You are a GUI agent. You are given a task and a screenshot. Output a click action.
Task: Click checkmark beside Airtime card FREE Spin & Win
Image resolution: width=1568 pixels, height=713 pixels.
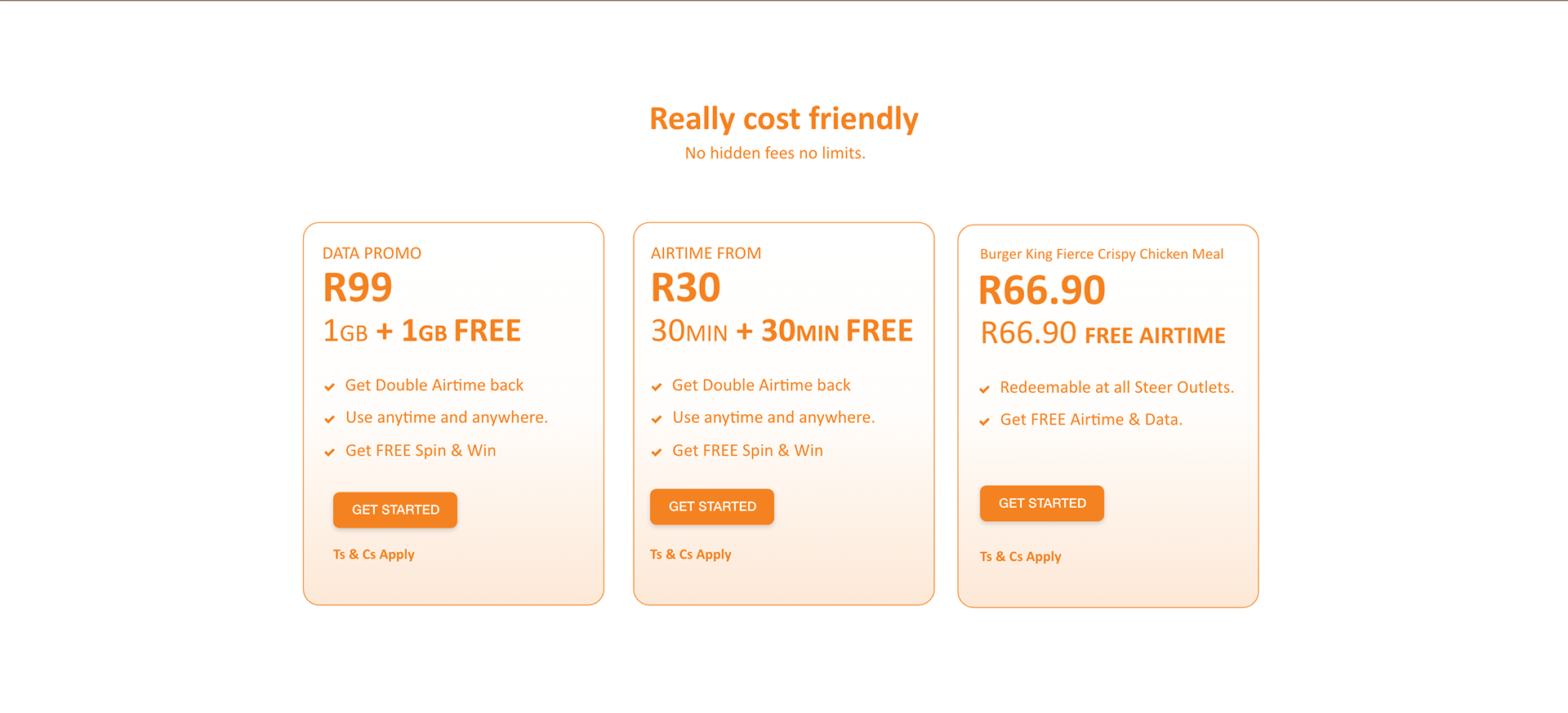coord(657,452)
